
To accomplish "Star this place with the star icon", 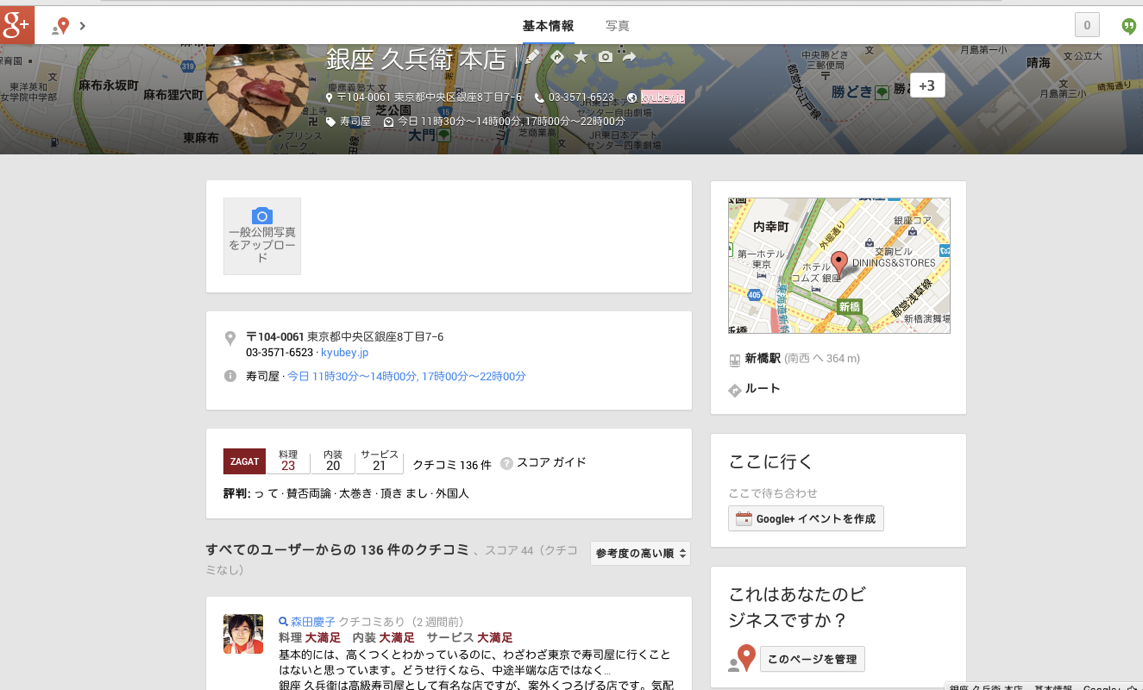I will (581, 56).
